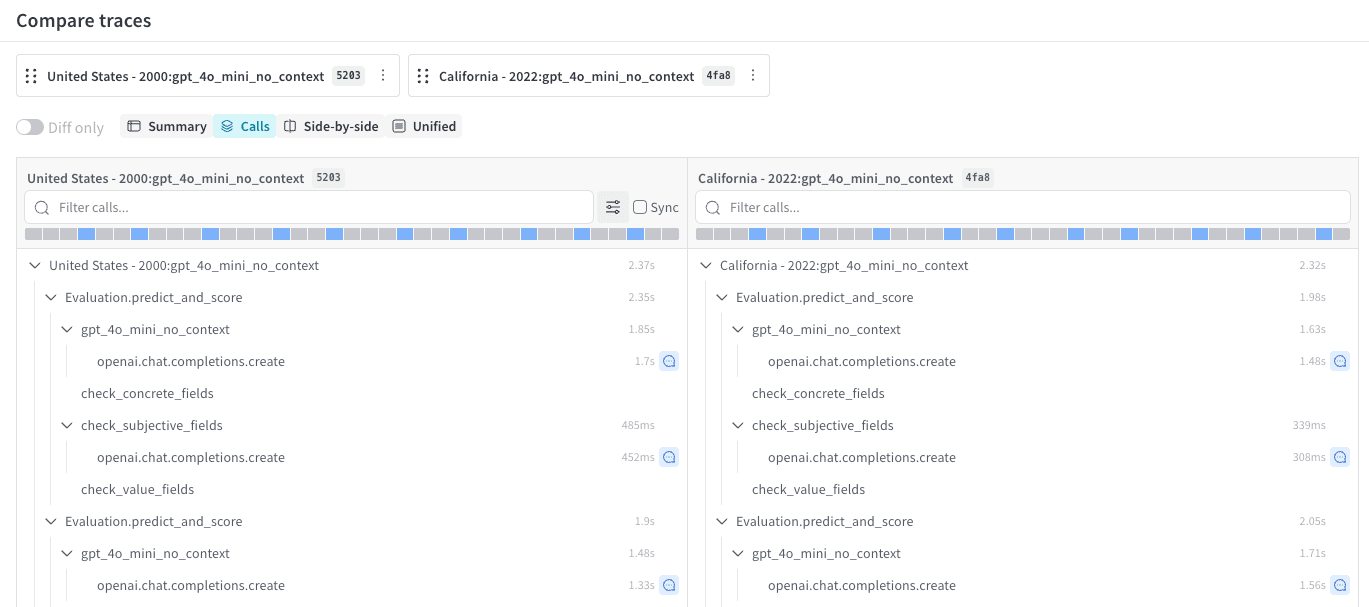The image size is (1369, 607).
Task: Switch to the Side-by-side view tab
Action: coord(331,126)
